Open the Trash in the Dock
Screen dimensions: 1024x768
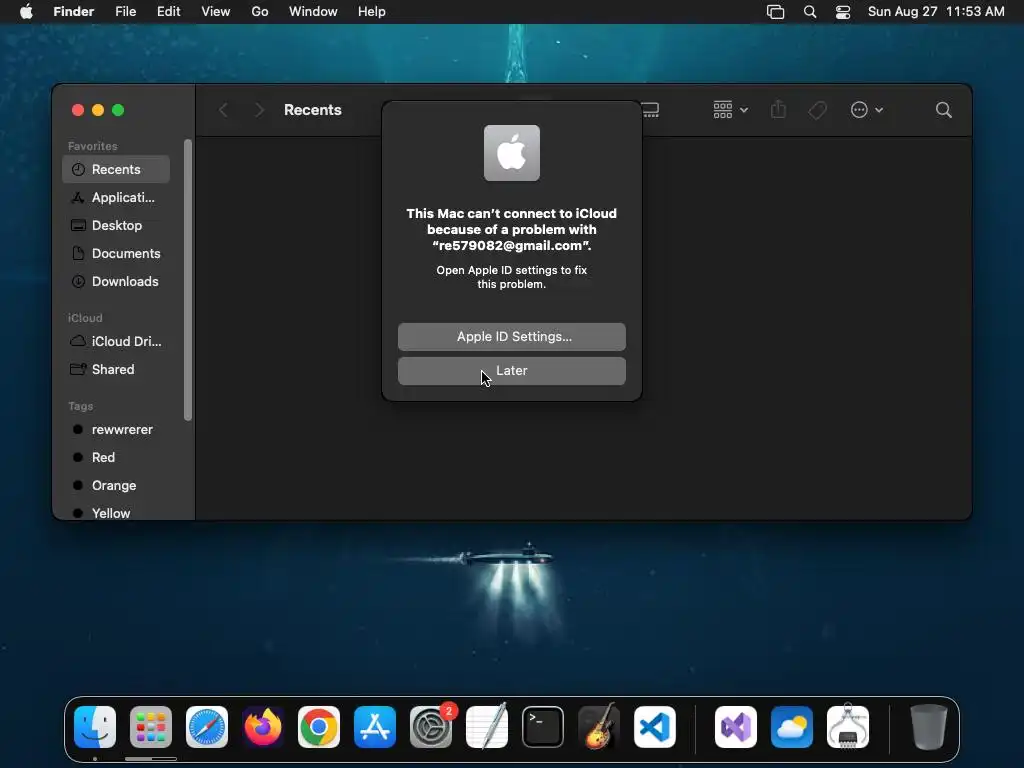pos(929,727)
